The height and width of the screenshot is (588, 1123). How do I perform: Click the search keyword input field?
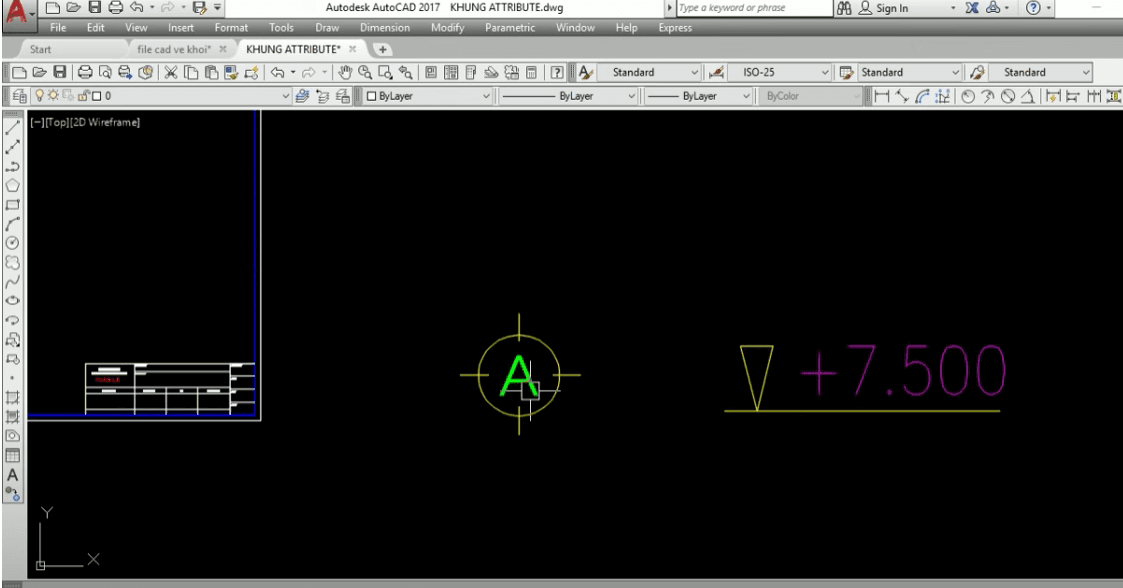click(755, 8)
